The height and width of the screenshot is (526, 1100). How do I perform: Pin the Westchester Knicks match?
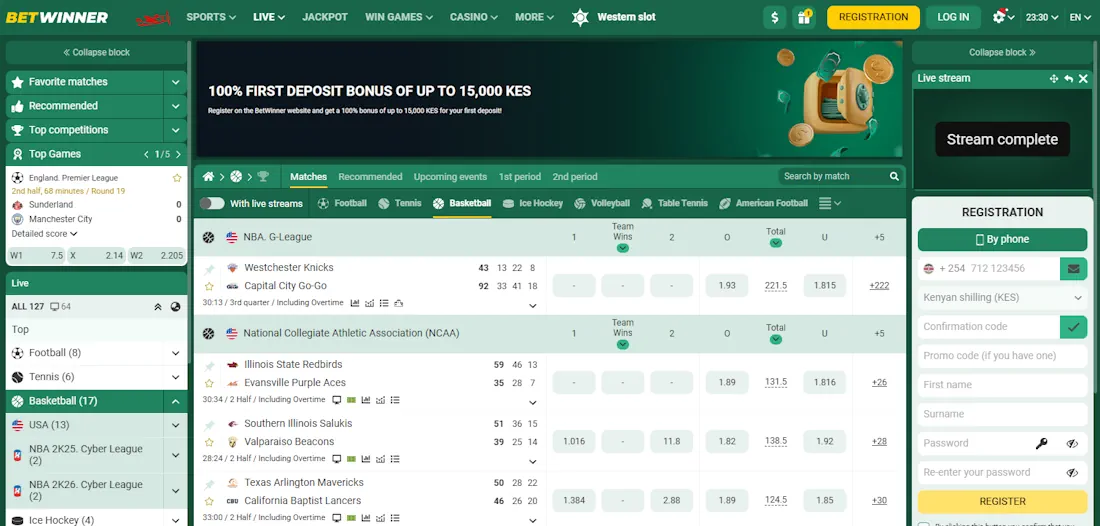coord(209,269)
